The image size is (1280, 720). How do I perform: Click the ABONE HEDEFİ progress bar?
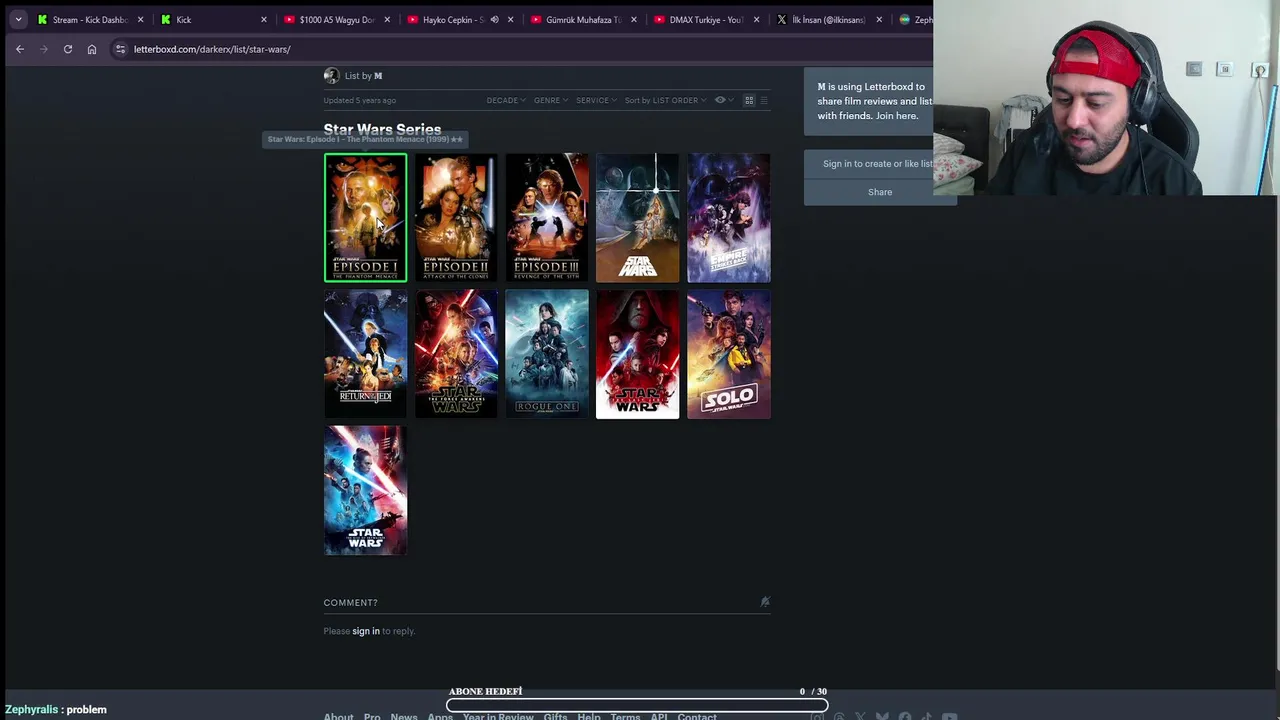pos(637,705)
